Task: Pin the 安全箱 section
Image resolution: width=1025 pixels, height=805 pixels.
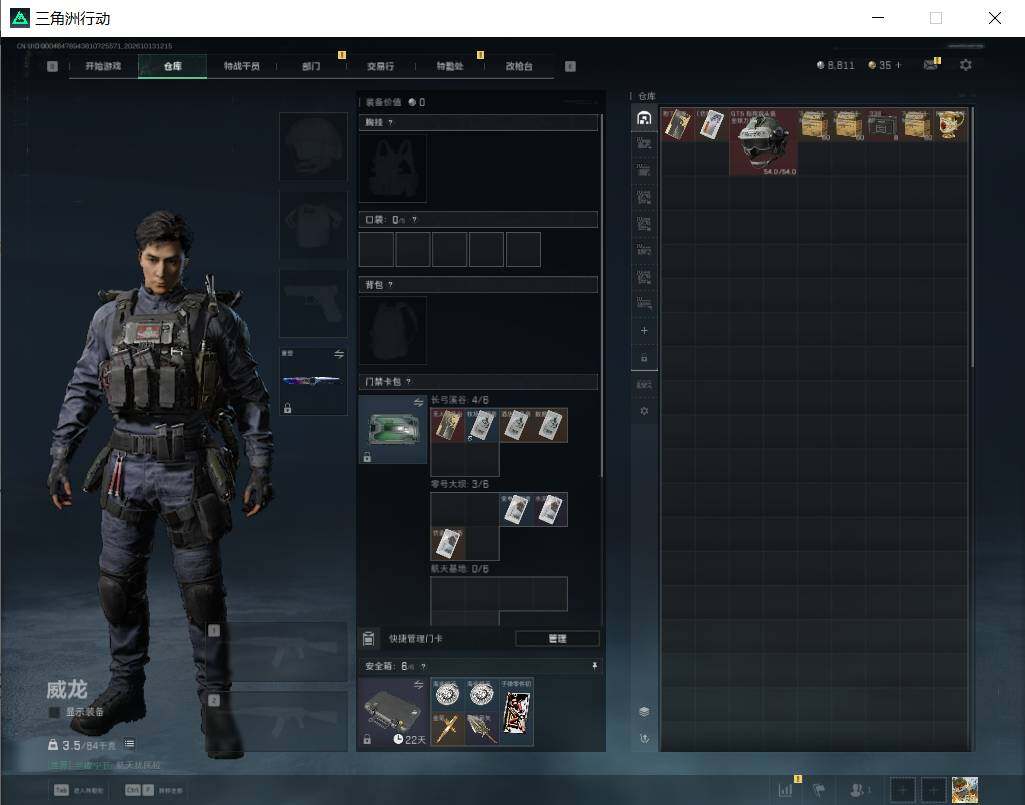Action: [x=594, y=666]
